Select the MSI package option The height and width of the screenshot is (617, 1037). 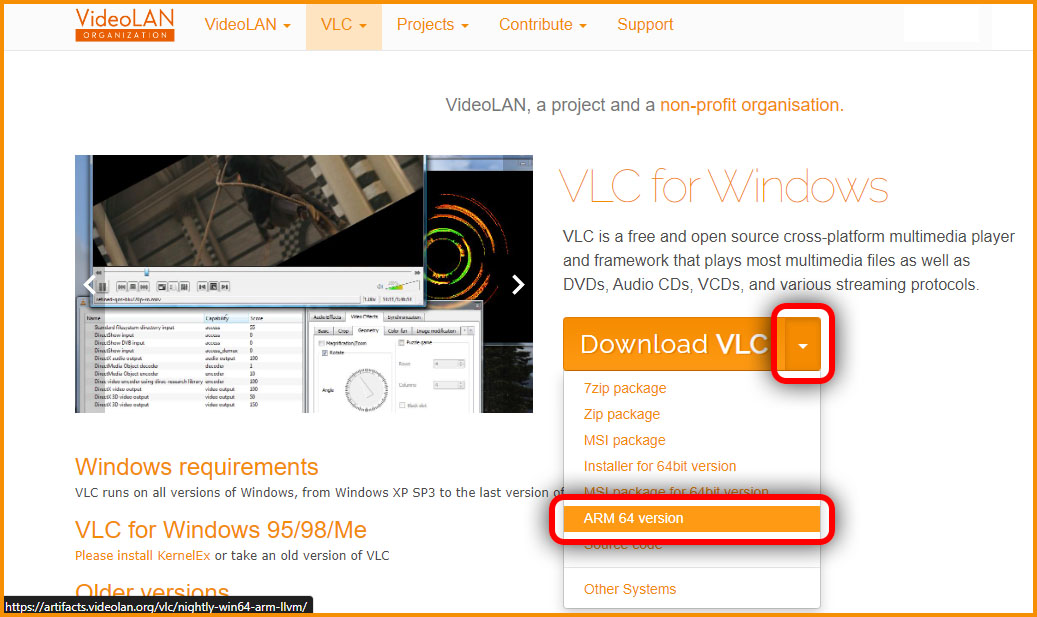click(624, 440)
